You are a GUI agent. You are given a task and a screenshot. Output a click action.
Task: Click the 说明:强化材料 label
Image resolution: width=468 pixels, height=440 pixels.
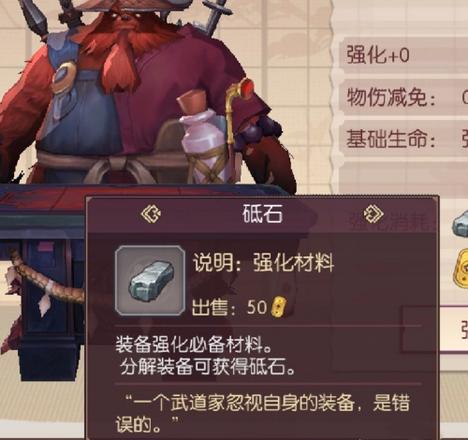tap(263, 263)
